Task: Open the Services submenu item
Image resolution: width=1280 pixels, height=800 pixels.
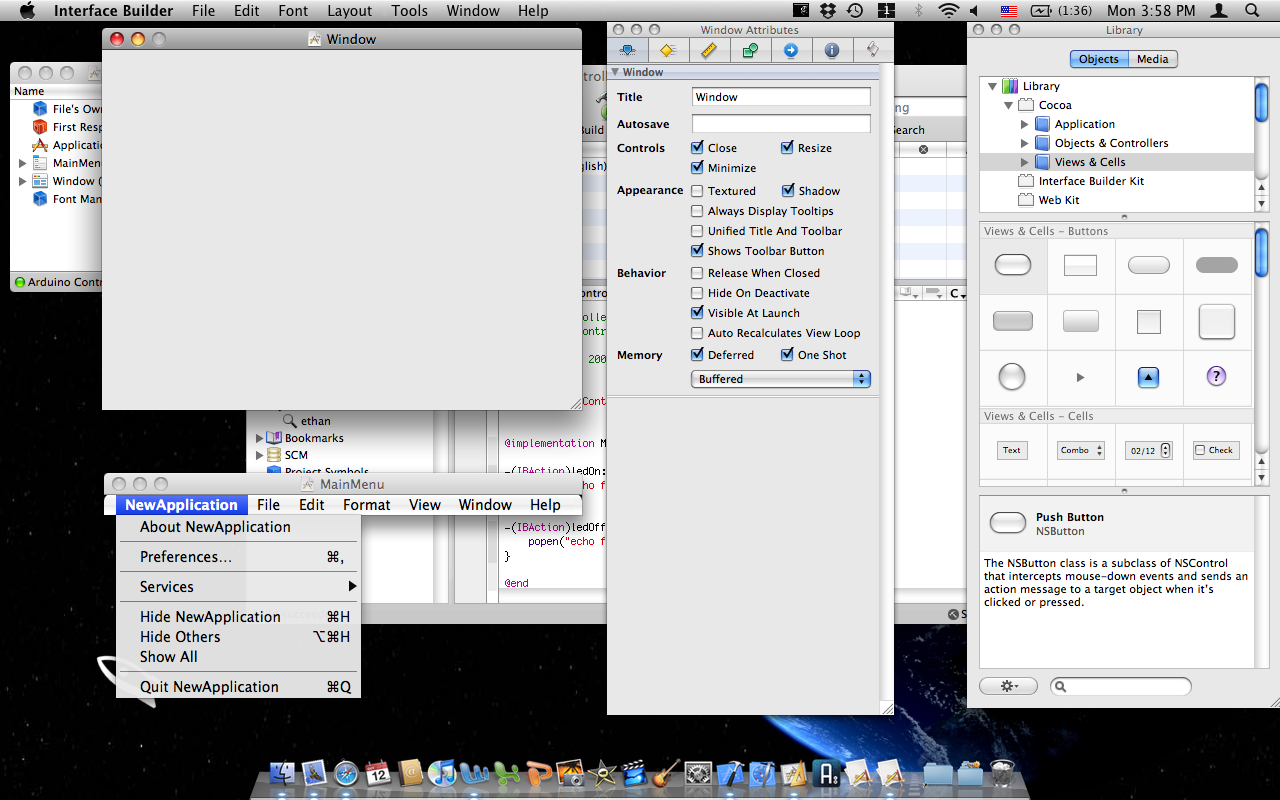Action: coord(238,587)
